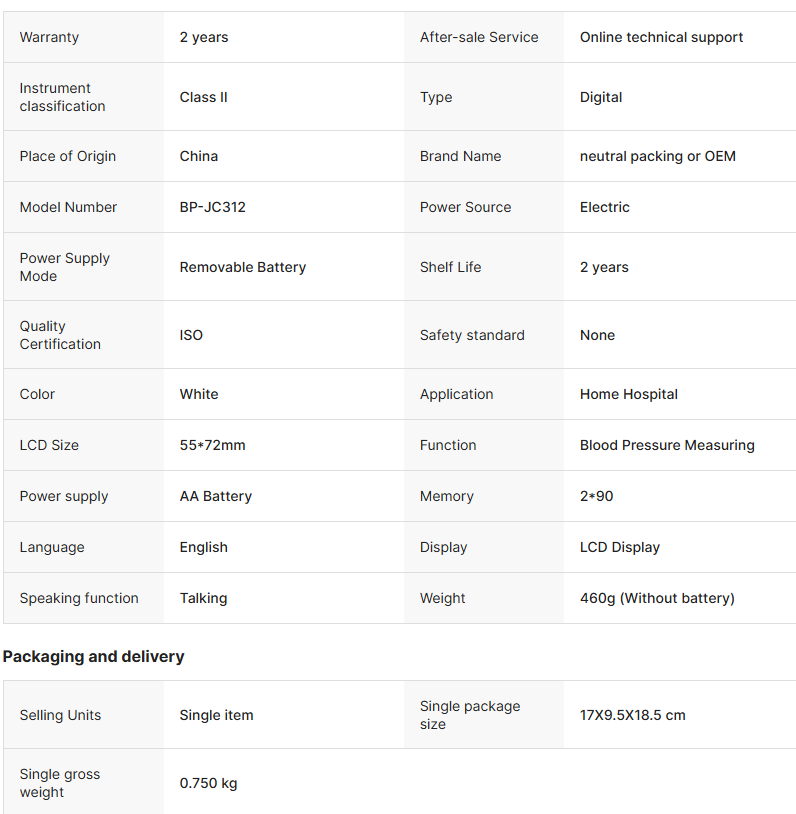Select the Power Source 'Electric' value
Viewport: 796px width, 814px height.
[x=605, y=207]
